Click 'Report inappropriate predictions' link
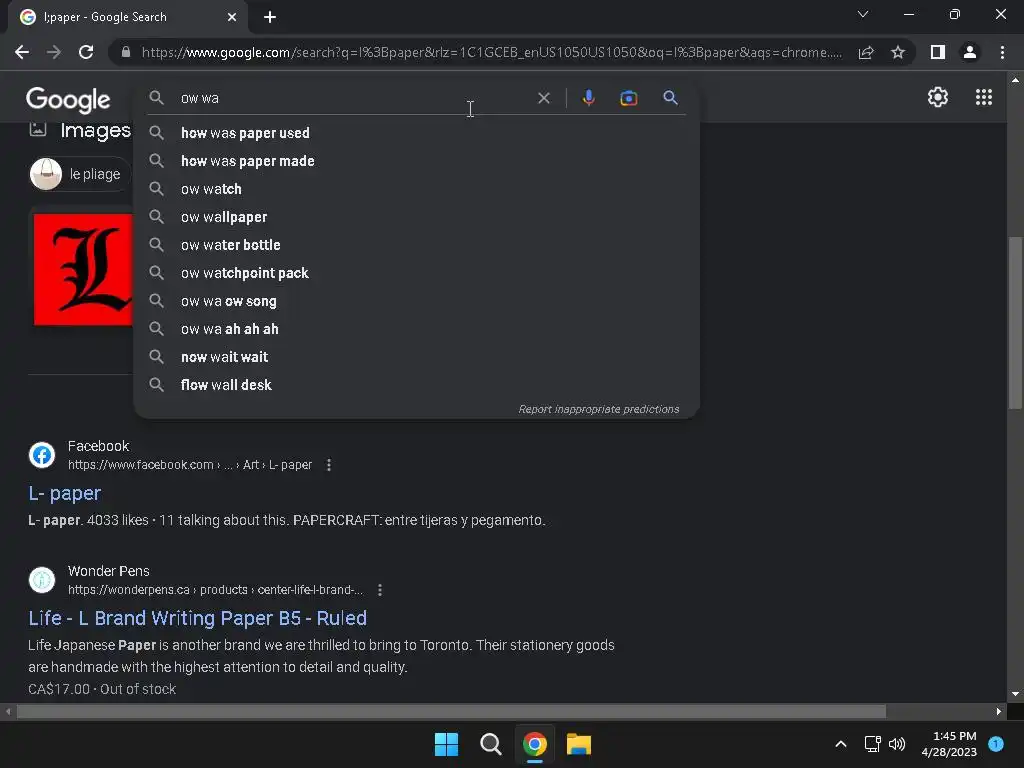The height and width of the screenshot is (768, 1024). pos(598,409)
